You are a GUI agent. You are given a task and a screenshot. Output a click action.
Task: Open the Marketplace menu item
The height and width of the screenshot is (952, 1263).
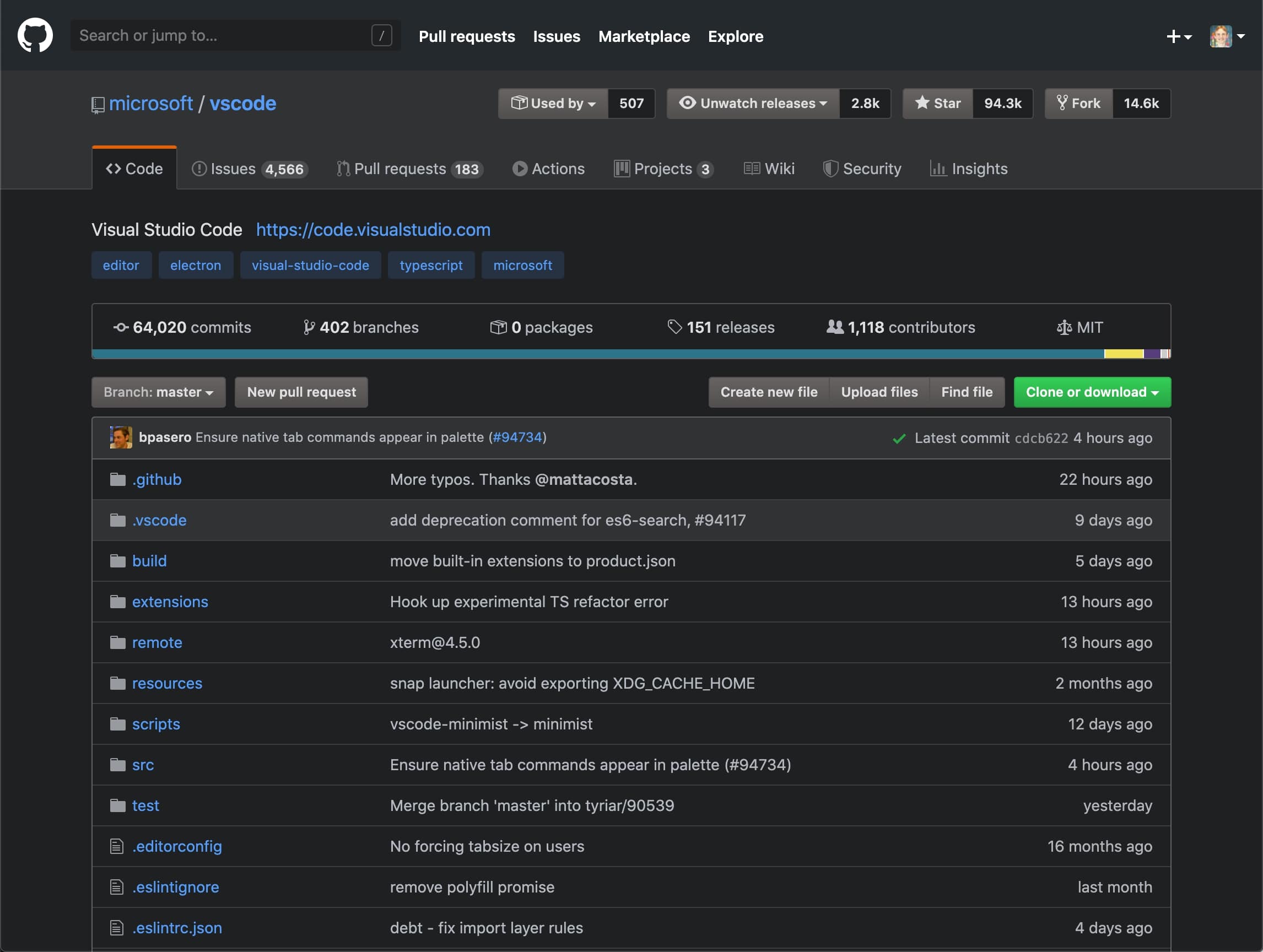point(644,36)
